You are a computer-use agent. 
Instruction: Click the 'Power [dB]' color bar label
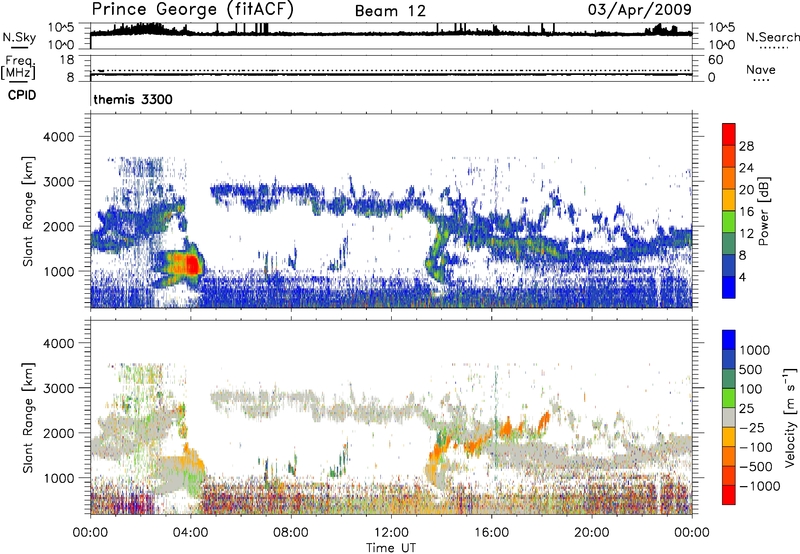coord(764,211)
